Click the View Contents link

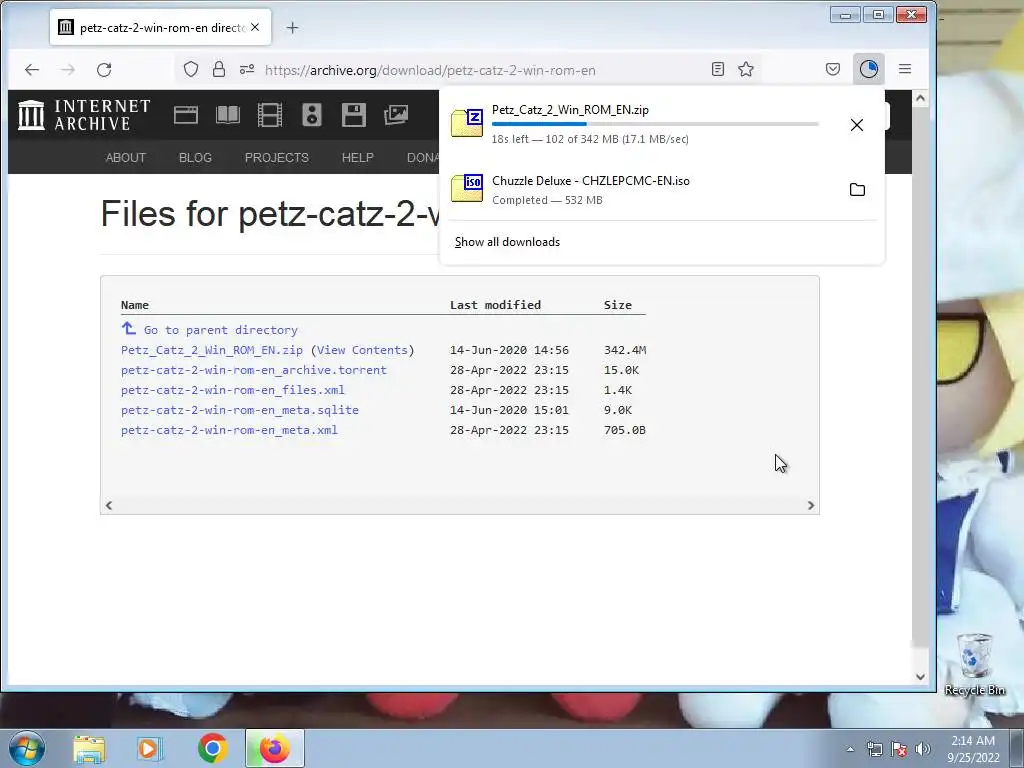pos(362,350)
